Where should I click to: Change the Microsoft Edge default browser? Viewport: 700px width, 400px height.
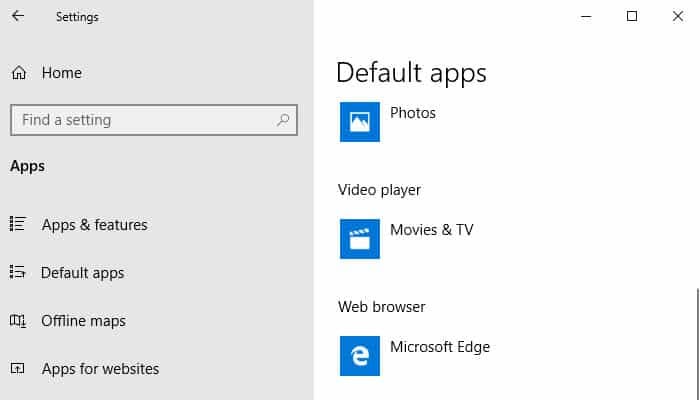click(440, 347)
